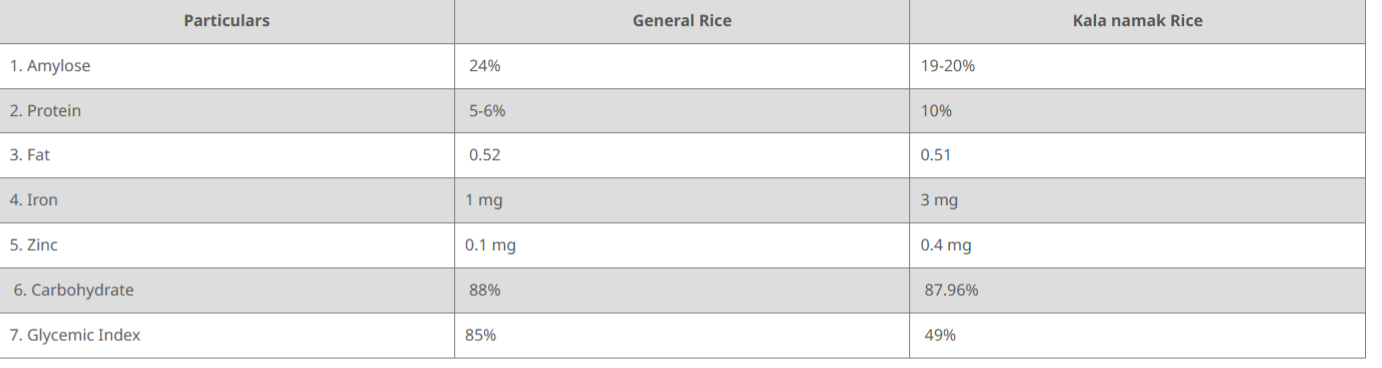Click the 5-6% protein value
This screenshot has height=368, width=1382.
tap(488, 111)
